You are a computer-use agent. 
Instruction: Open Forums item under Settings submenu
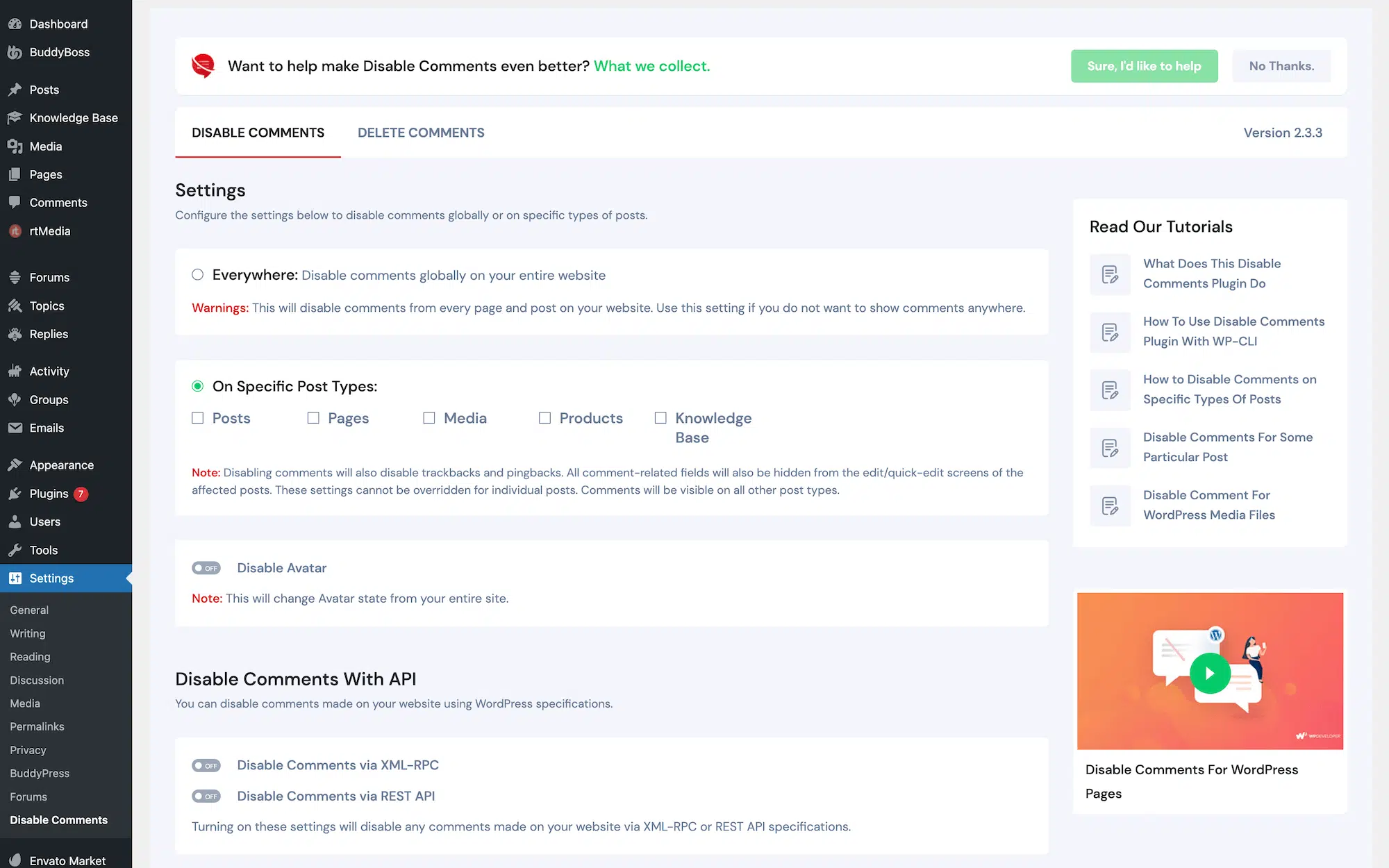coord(28,797)
